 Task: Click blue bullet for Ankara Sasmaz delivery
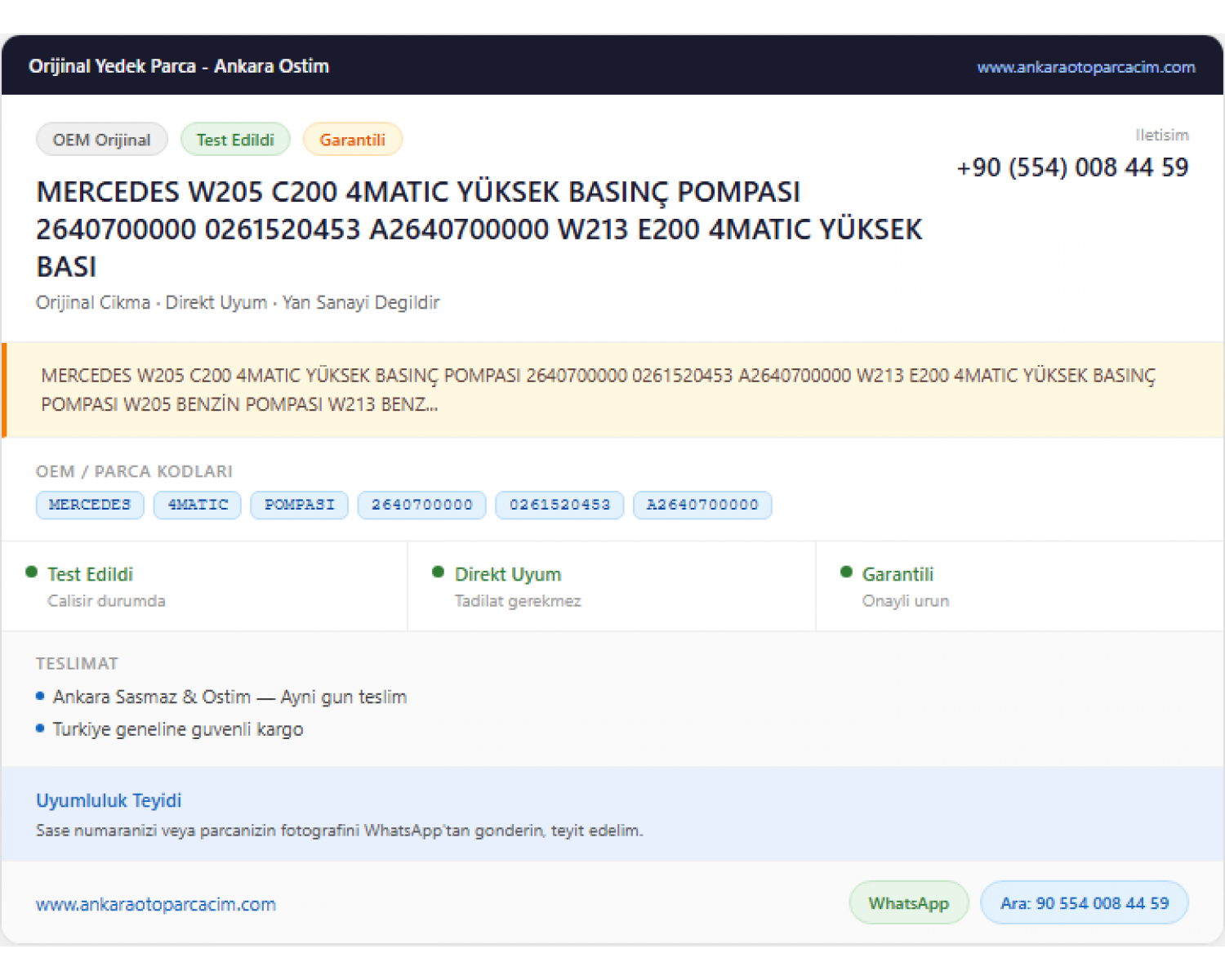(40, 697)
